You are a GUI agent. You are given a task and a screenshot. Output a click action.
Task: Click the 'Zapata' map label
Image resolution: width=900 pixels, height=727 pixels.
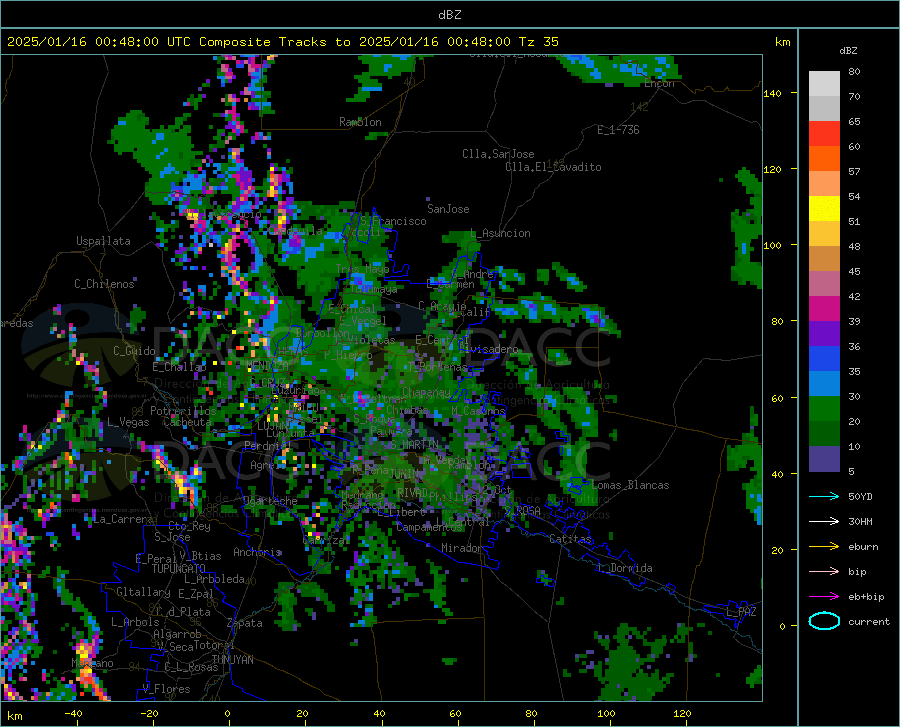[245, 623]
